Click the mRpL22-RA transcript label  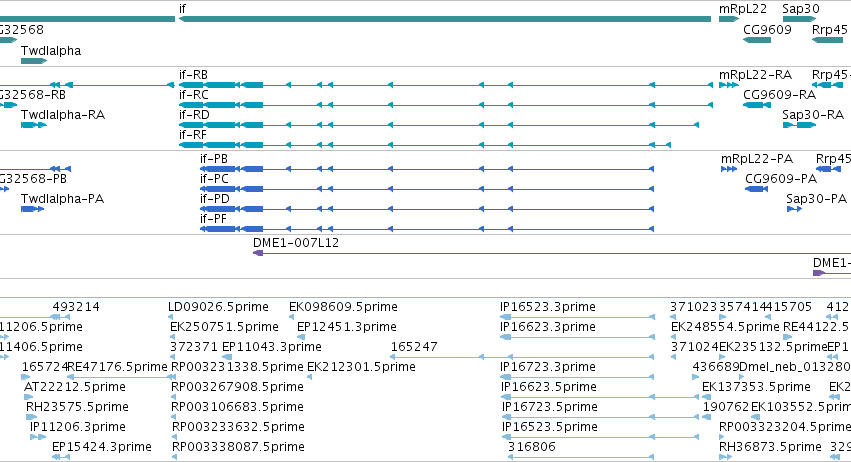[x=755, y=75]
